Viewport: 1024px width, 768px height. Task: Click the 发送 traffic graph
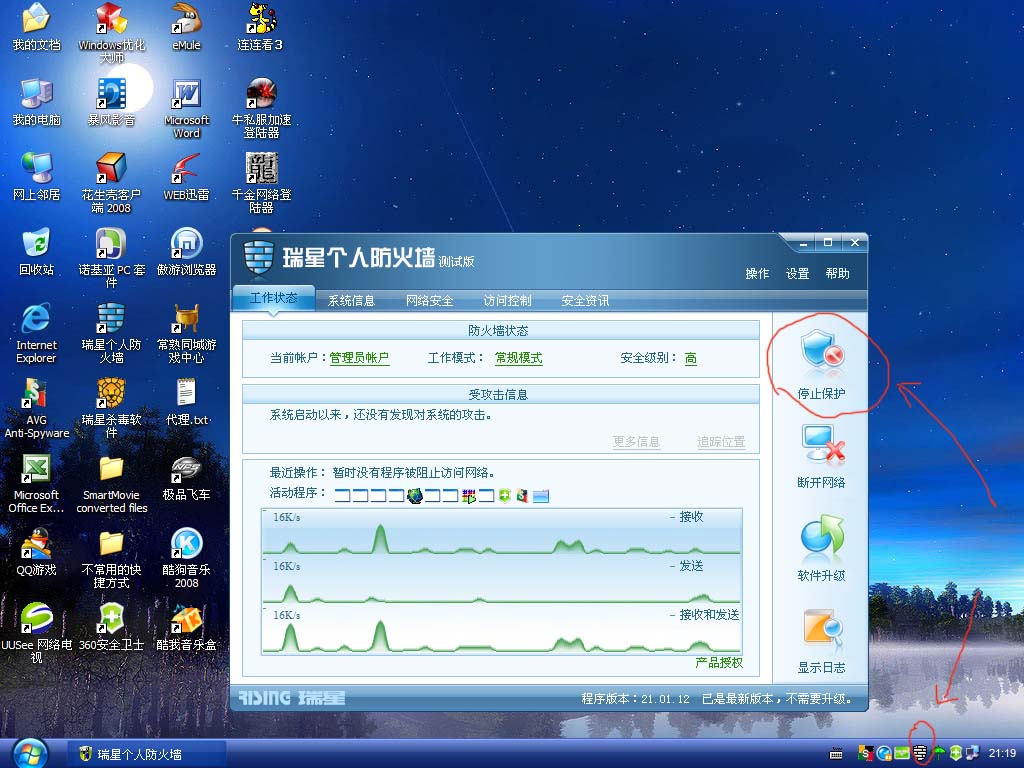click(x=502, y=580)
